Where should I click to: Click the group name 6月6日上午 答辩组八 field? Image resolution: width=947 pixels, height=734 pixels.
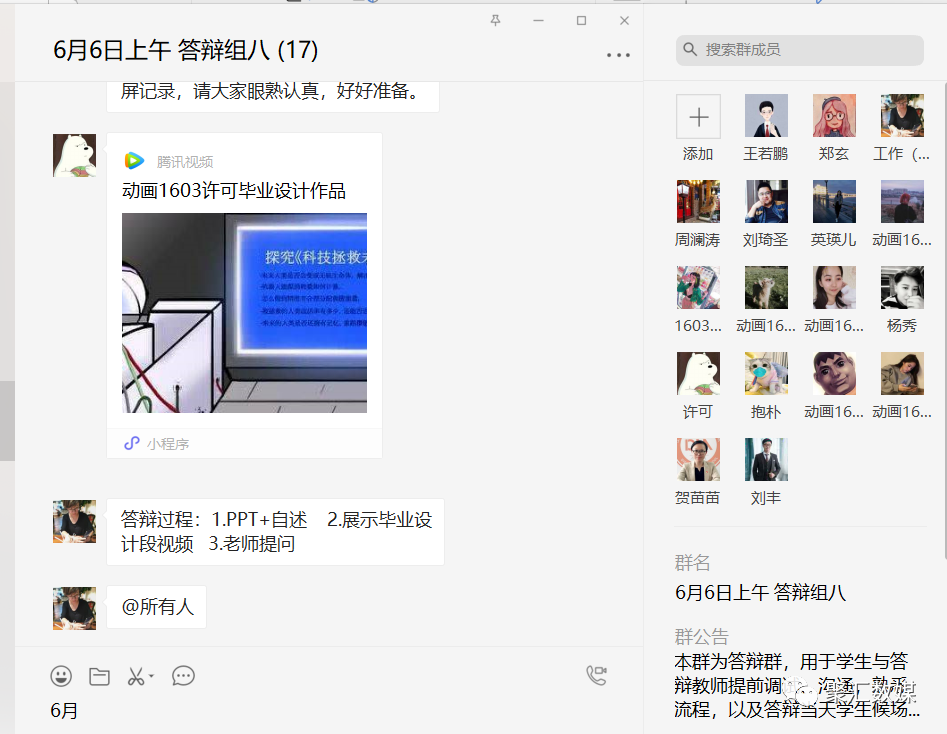tap(760, 593)
